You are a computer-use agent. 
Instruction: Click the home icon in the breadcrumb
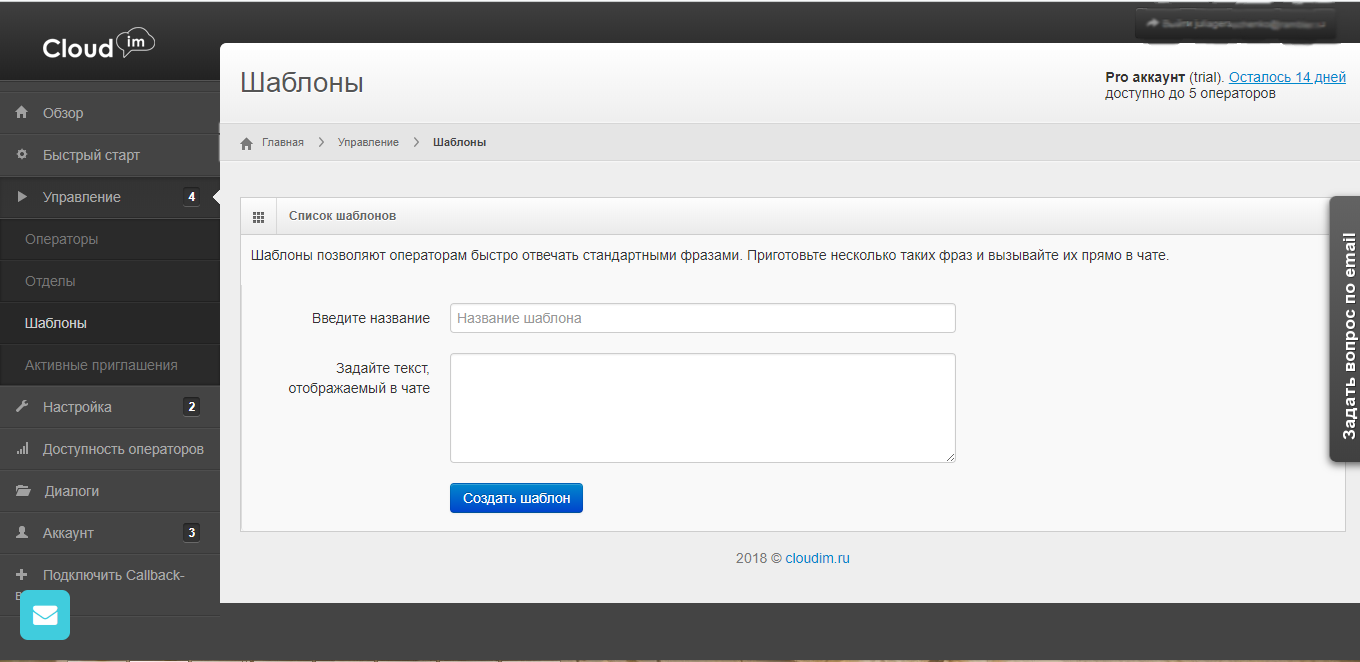pyautogui.click(x=246, y=142)
